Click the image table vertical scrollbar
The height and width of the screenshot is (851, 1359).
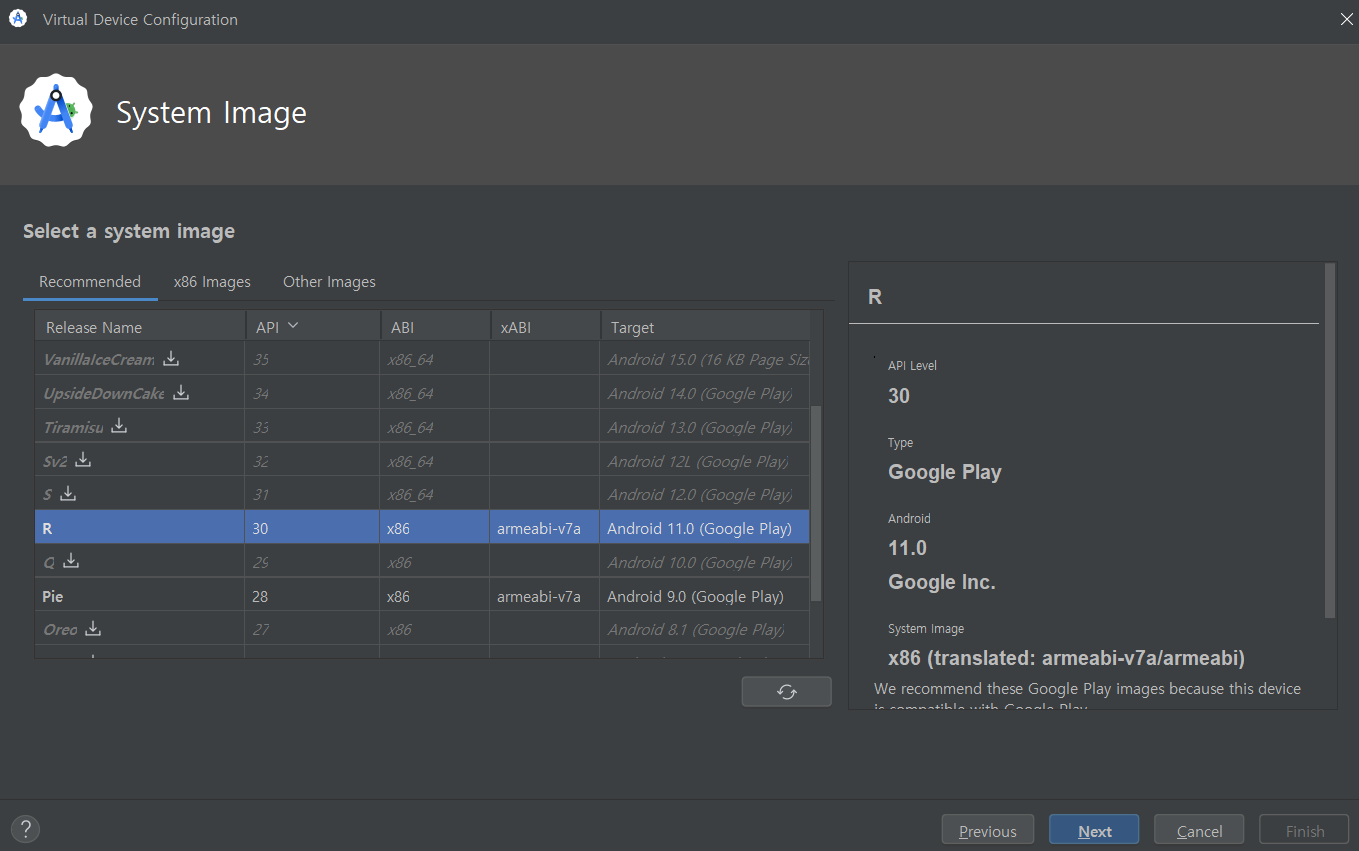(x=816, y=502)
